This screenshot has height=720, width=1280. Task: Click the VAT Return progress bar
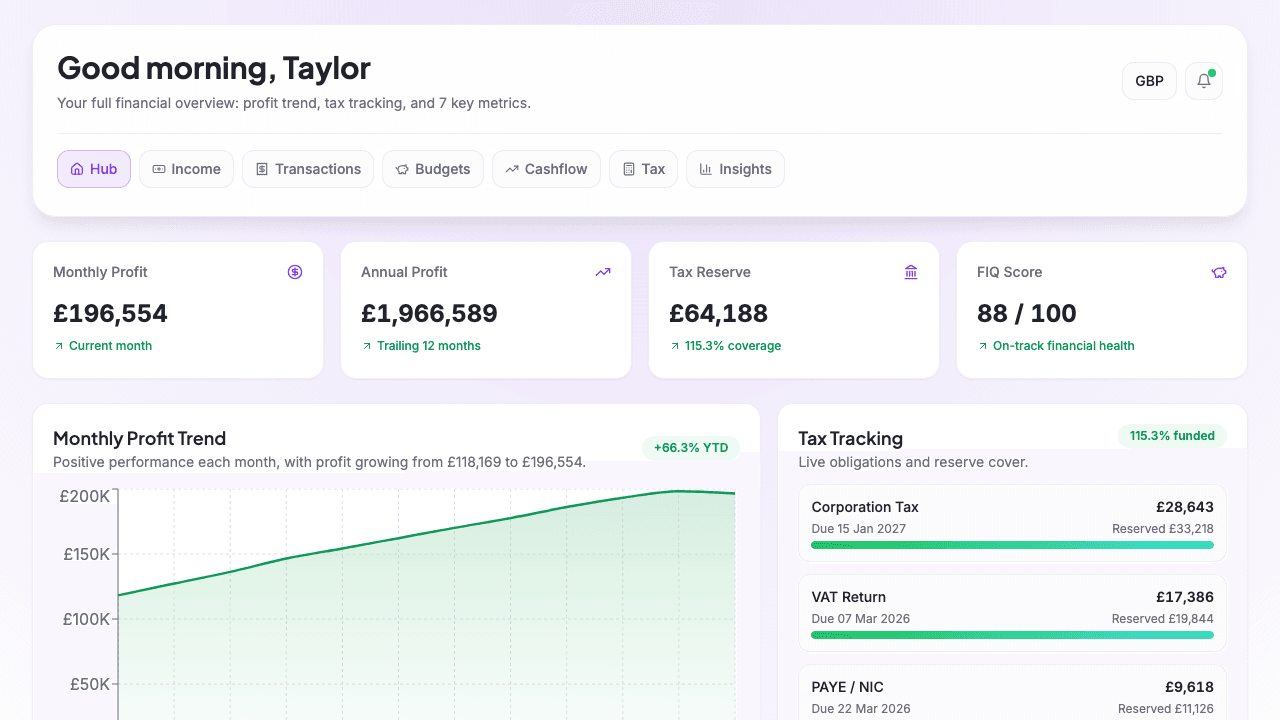pyautogui.click(x=1012, y=635)
